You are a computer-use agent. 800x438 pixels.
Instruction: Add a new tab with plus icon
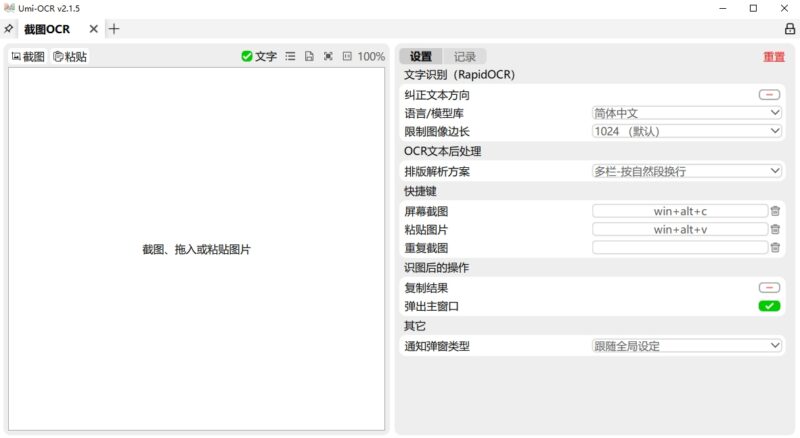tap(114, 29)
